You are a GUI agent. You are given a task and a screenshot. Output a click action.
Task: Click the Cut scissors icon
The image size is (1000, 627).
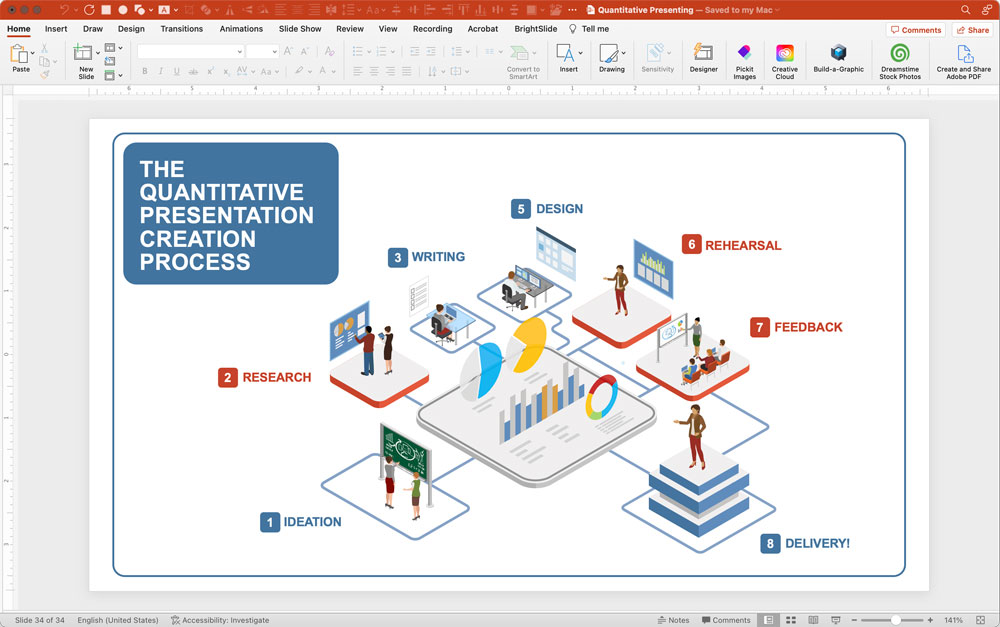44,48
